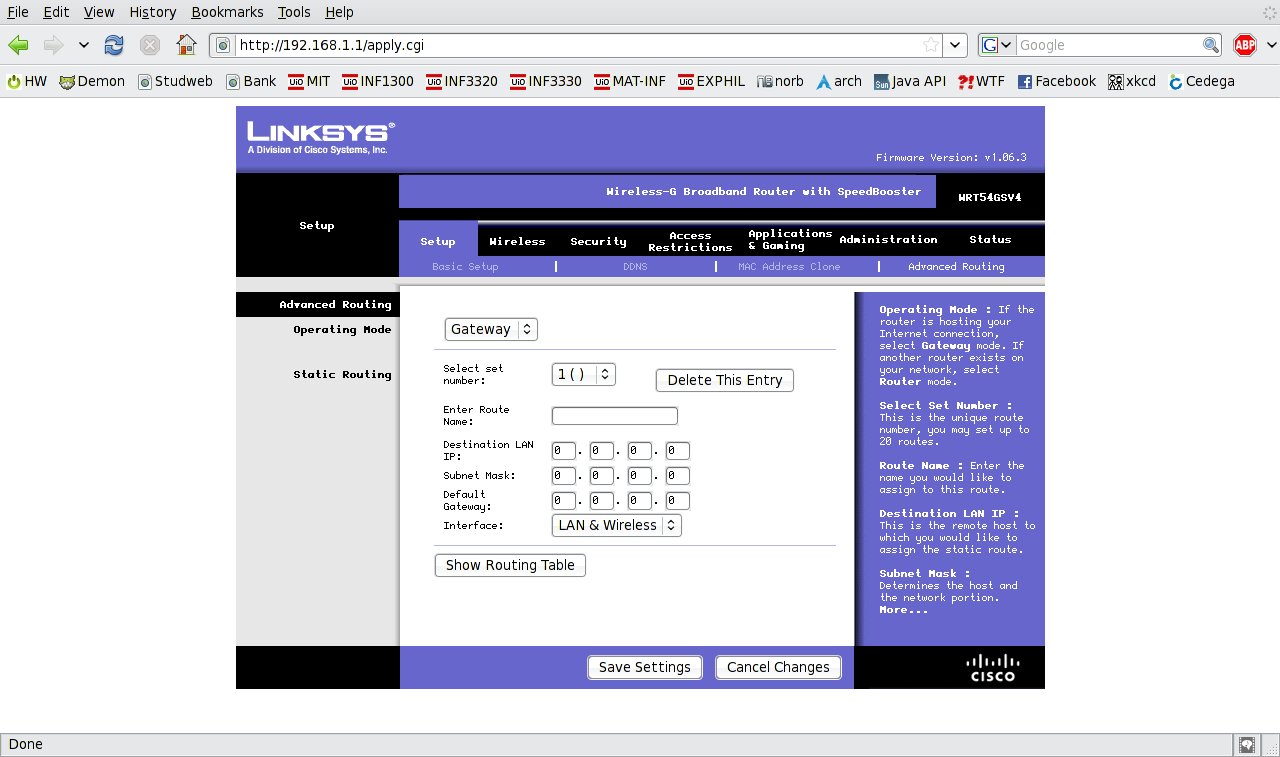1280x757 pixels.
Task: Click the Delete This Entry button
Action: 725,380
